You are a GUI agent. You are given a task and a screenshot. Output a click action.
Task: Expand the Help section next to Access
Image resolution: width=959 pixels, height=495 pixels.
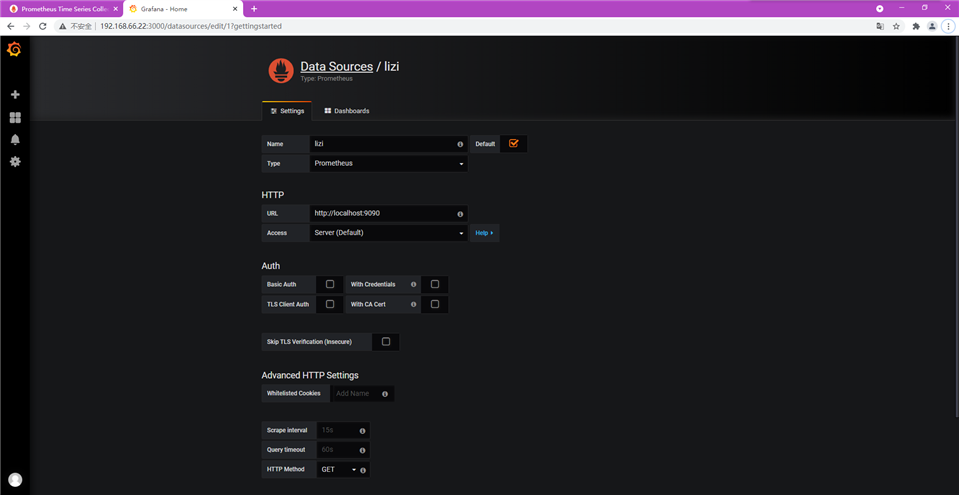(x=484, y=233)
